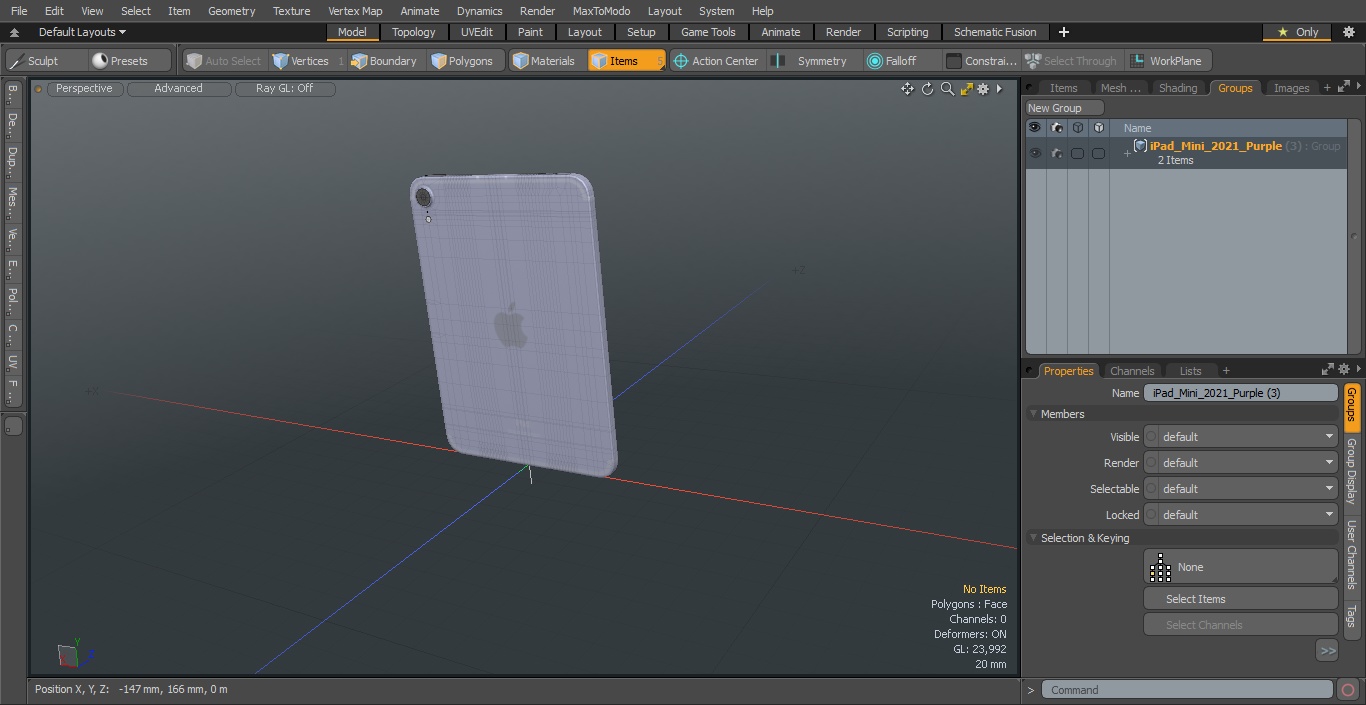Switch to Items selection mode
The image size is (1366, 705).
coord(626,61)
